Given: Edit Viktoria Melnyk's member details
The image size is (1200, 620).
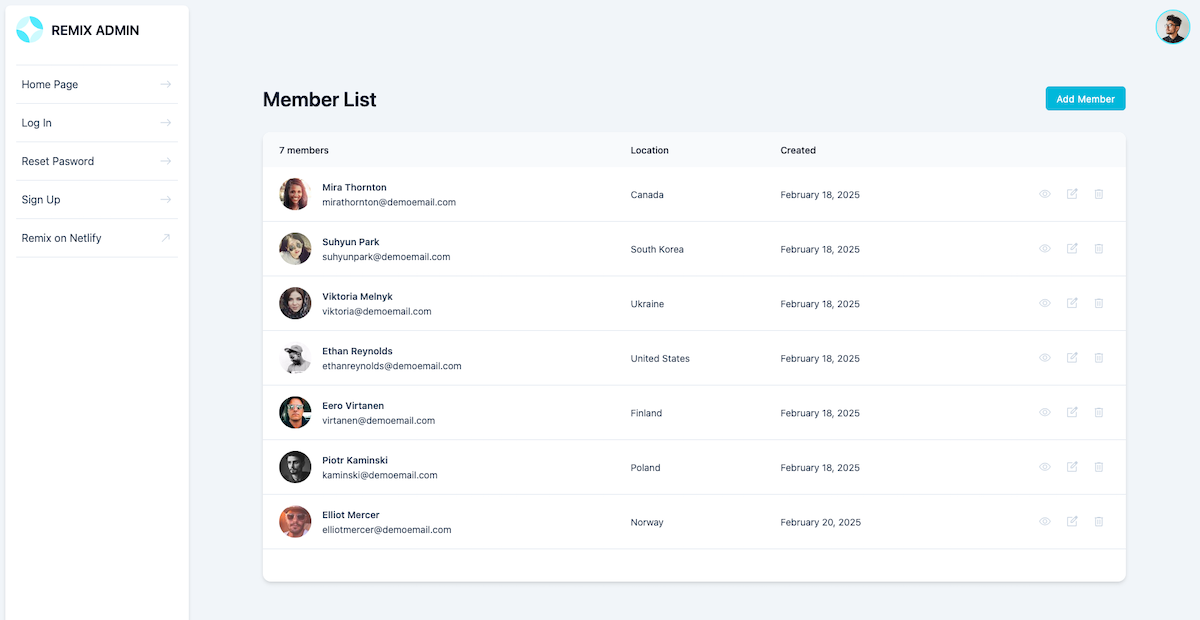Looking at the screenshot, I should [x=1072, y=303].
